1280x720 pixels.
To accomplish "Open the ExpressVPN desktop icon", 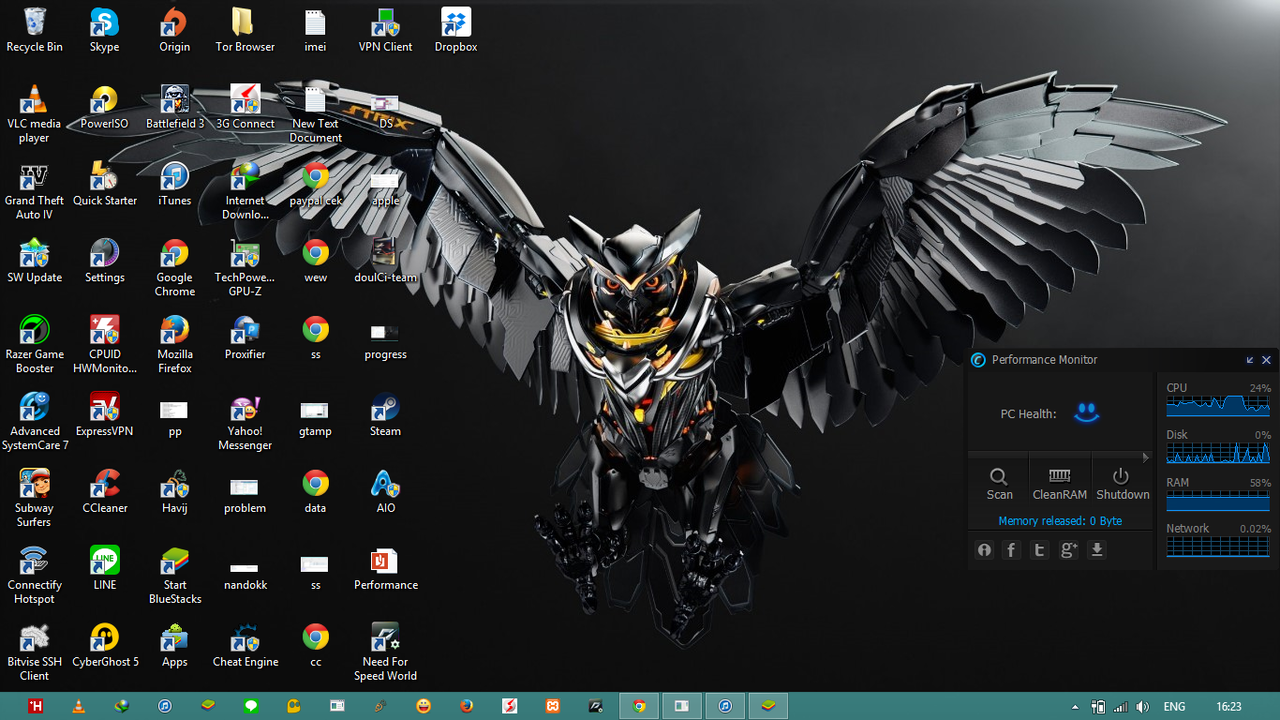I will (x=104, y=415).
